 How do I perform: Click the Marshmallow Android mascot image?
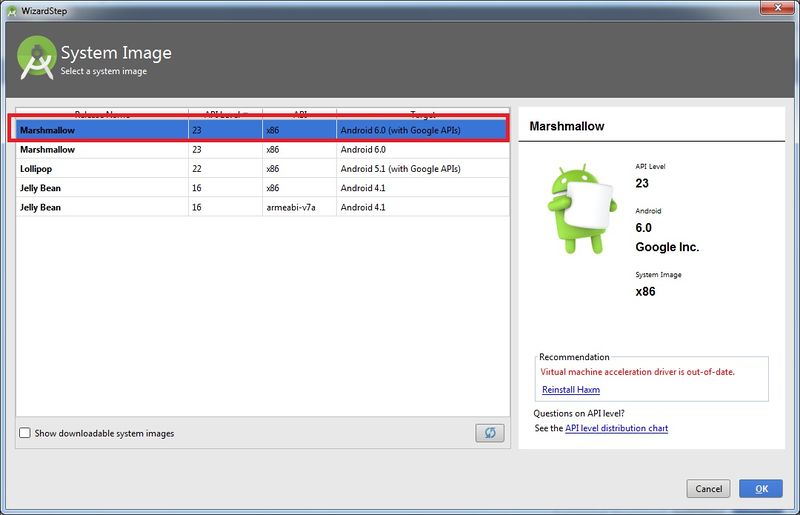581,209
